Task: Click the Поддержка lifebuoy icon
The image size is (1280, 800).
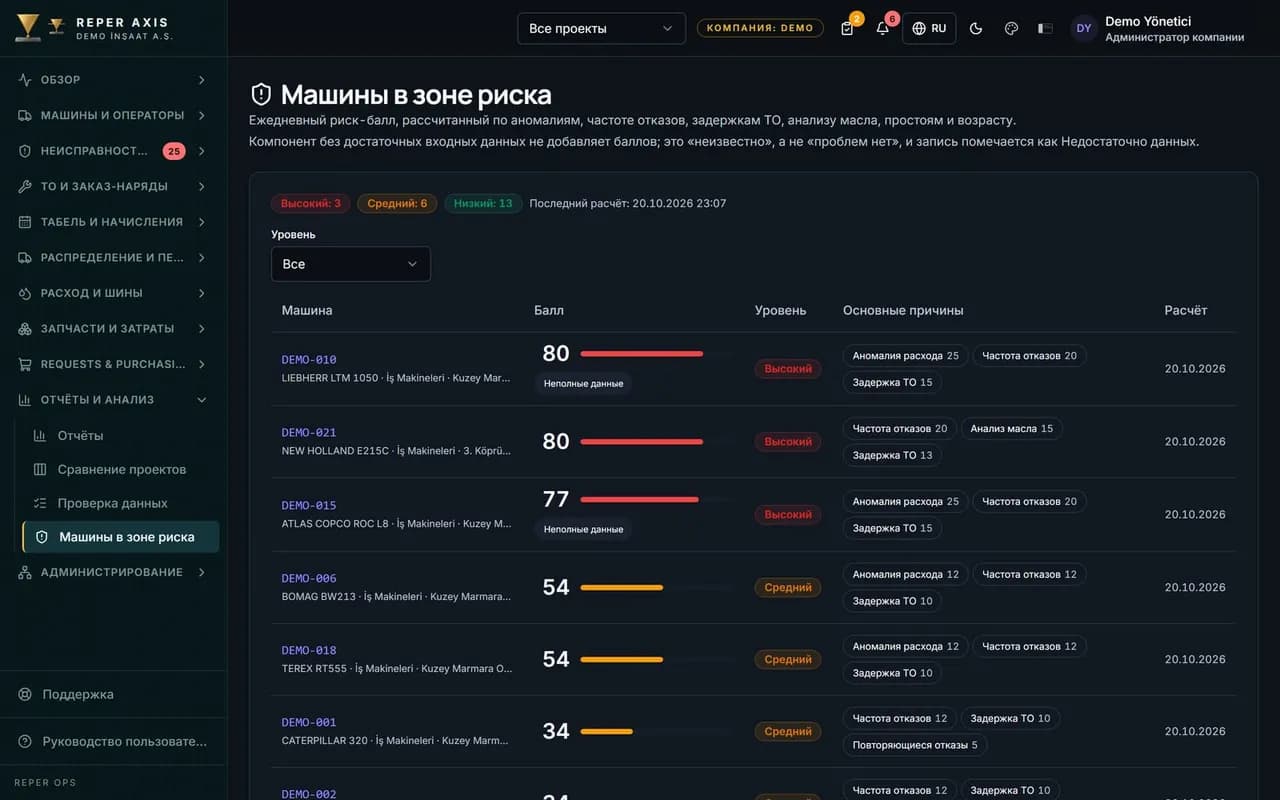Action: point(25,694)
